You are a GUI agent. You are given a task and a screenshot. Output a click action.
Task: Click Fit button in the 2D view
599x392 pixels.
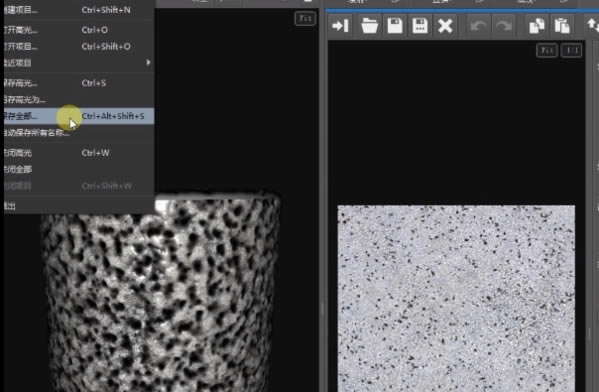[x=547, y=50]
